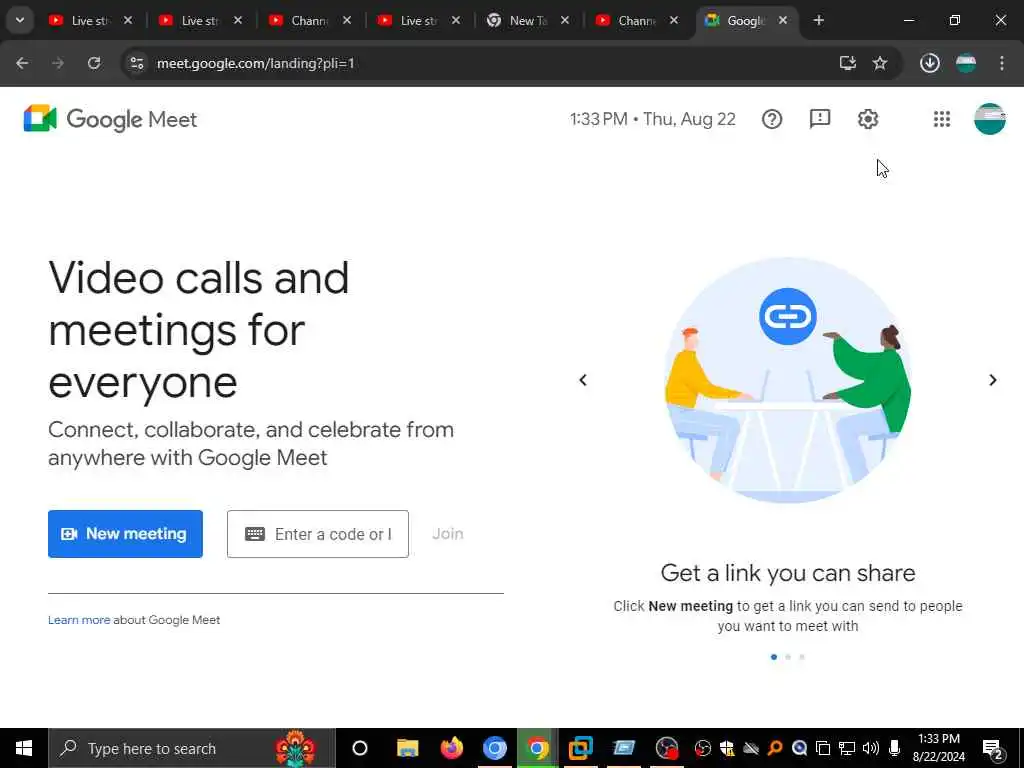
Task: Start a New meeting
Action: (x=125, y=534)
